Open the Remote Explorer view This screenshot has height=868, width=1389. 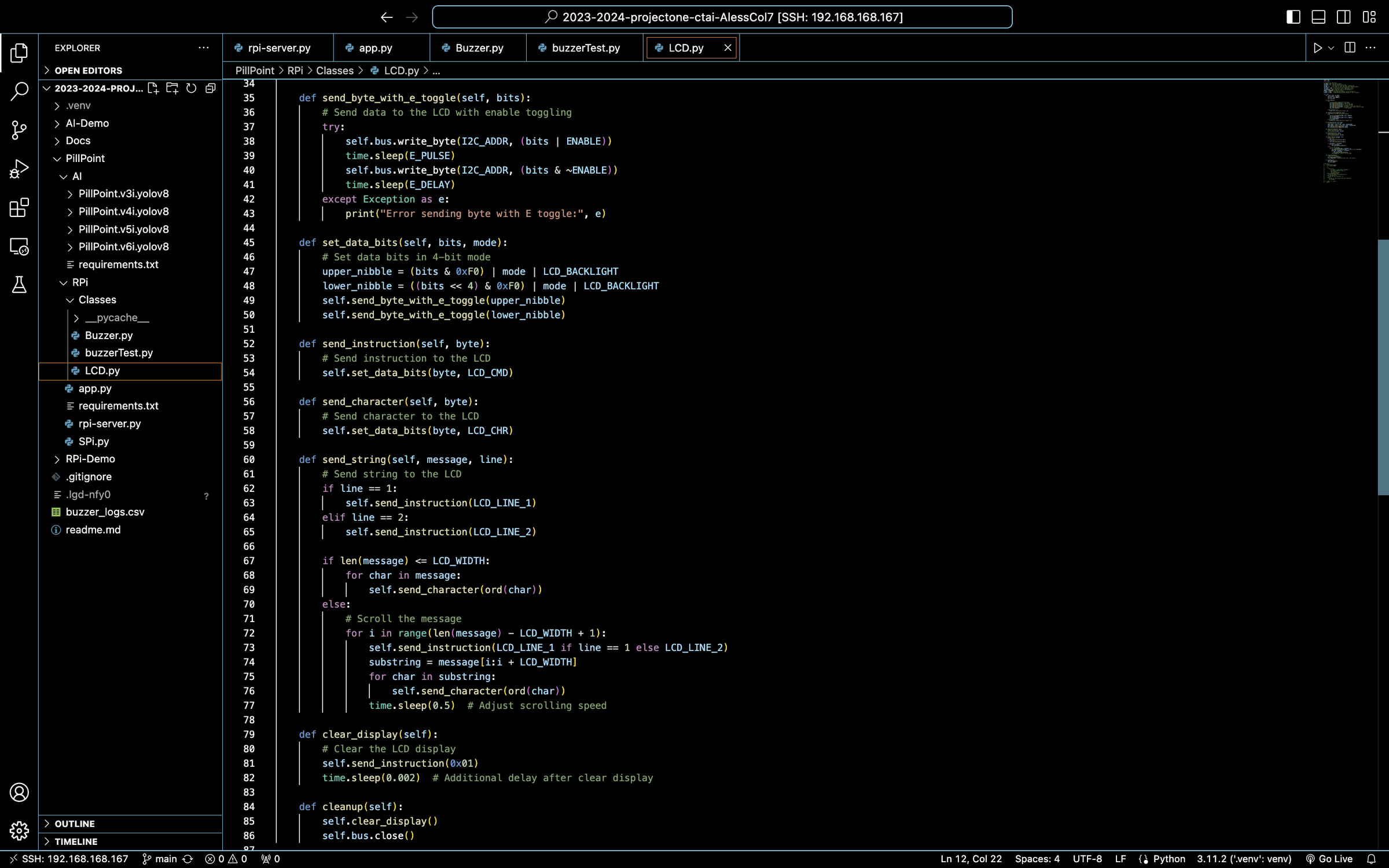tap(19, 247)
